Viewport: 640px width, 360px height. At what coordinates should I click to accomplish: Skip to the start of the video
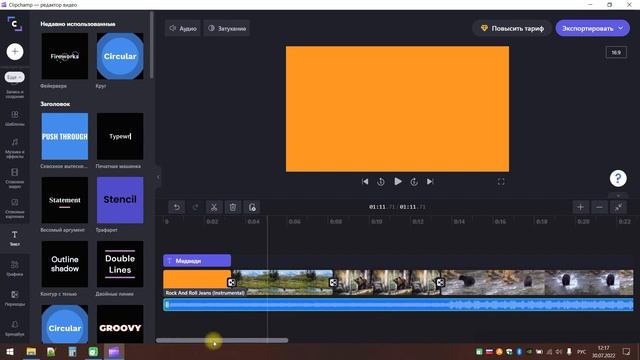click(x=365, y=182)
